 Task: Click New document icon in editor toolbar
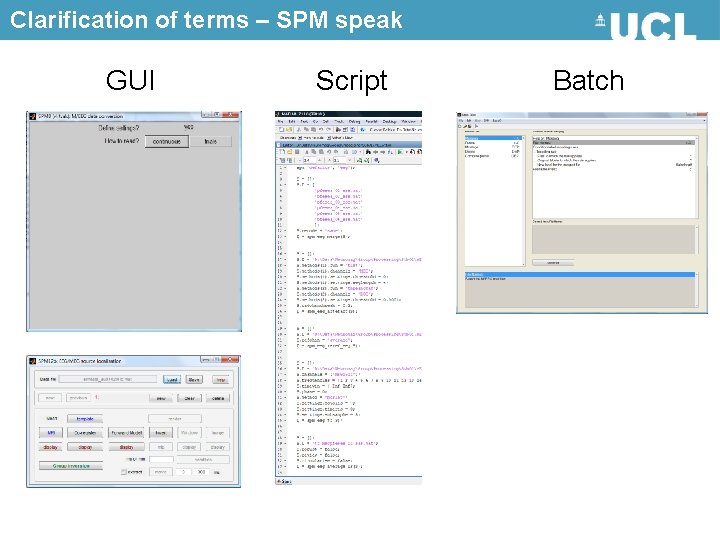(283, 152)
